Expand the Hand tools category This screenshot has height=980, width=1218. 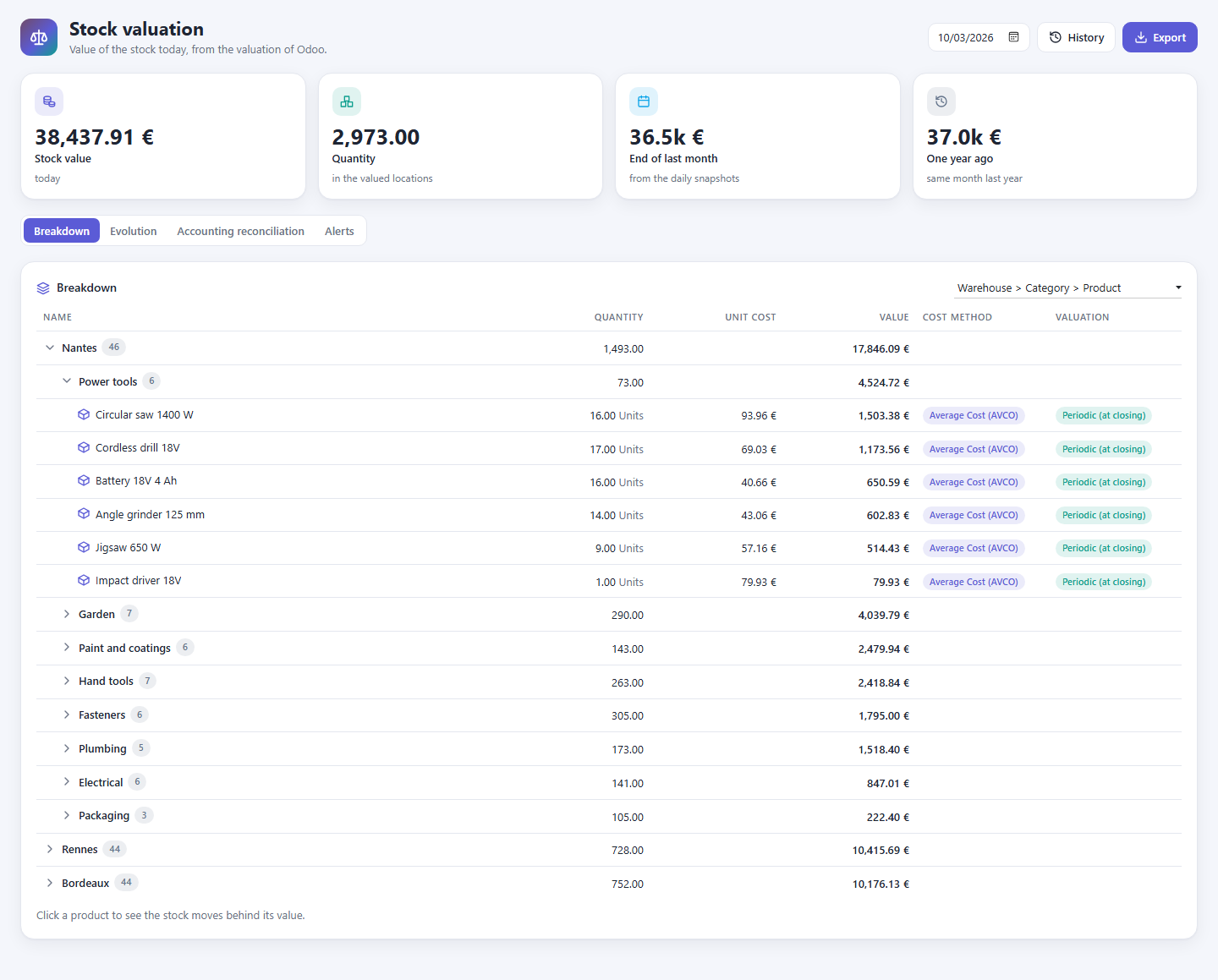(67, 681)
